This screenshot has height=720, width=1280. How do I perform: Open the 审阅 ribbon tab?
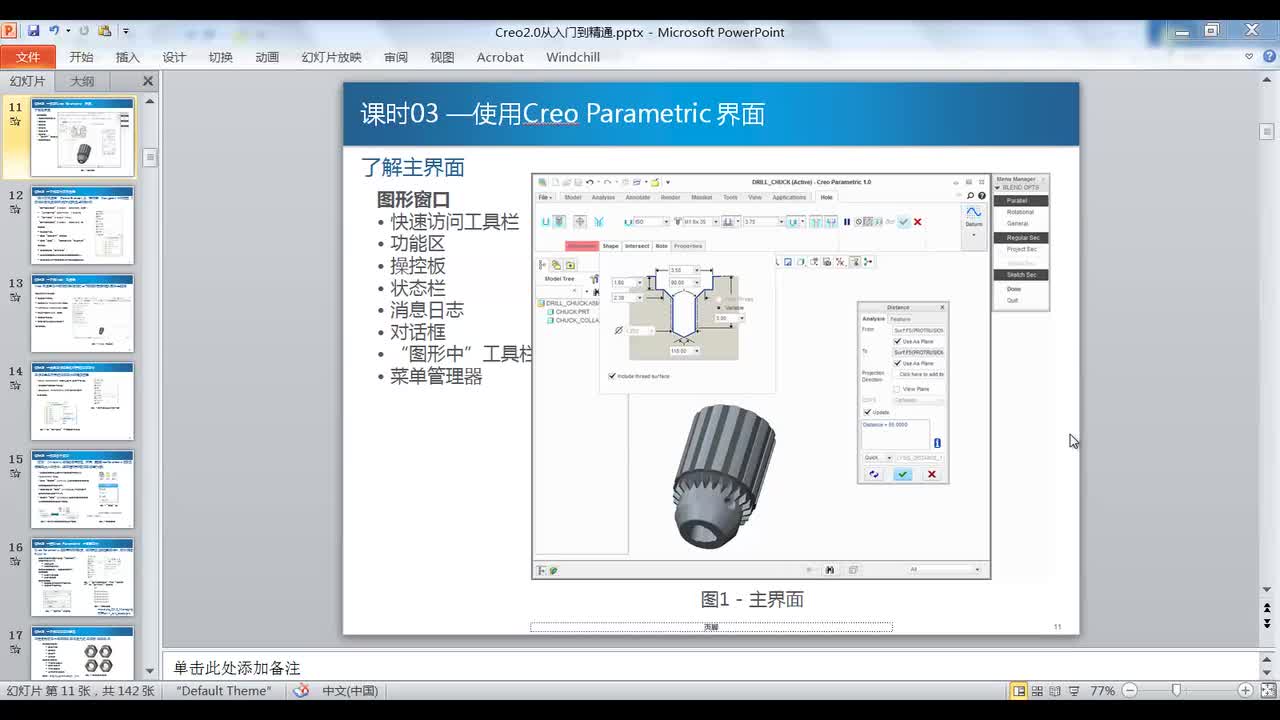[395, 57]
